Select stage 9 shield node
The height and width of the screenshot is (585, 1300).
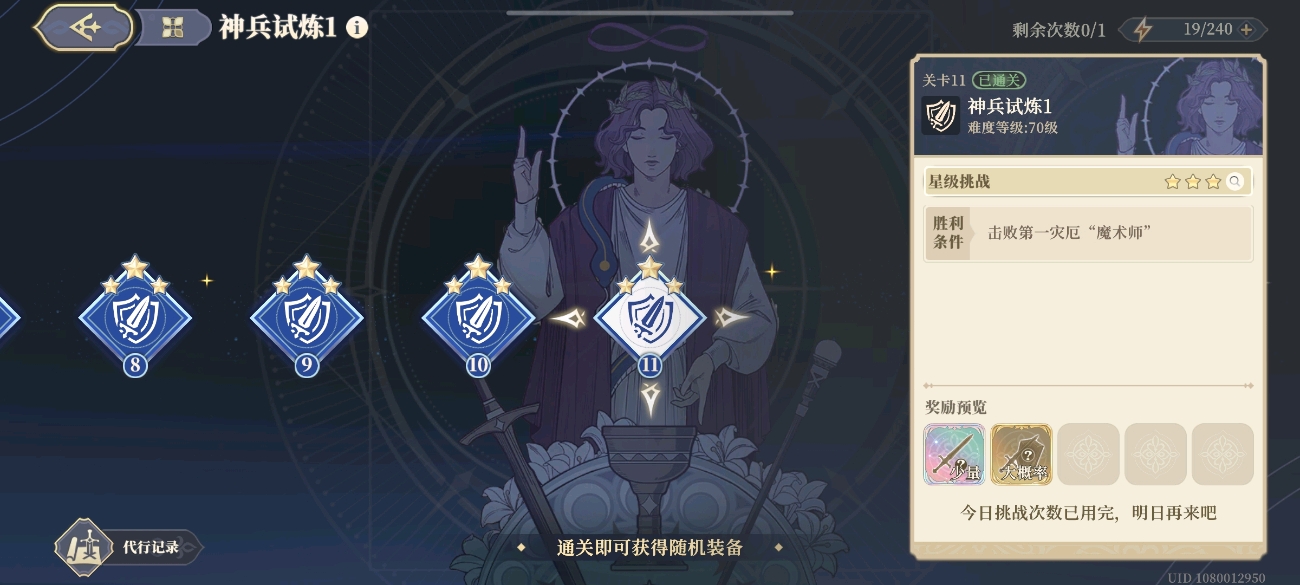(307, 316)
